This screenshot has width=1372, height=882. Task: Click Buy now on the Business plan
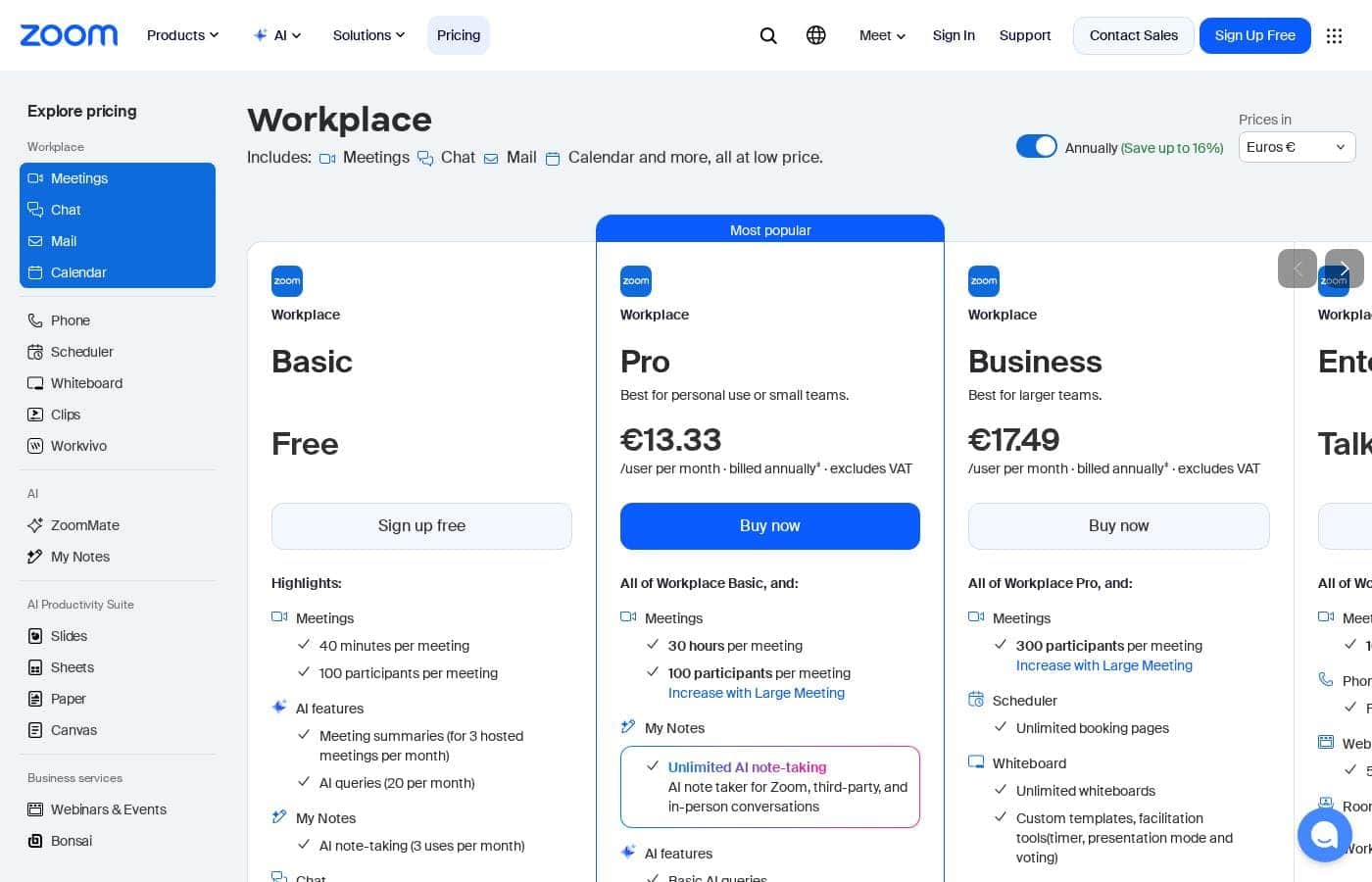(1118, 526)
